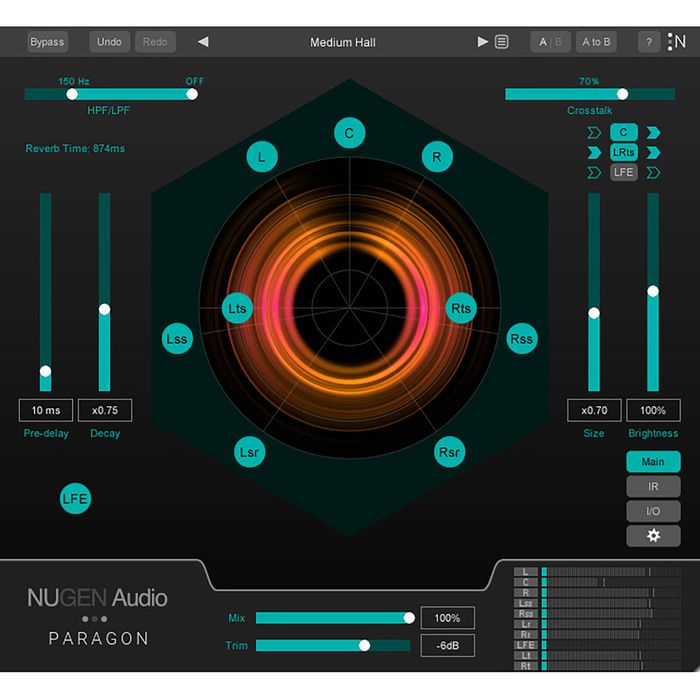Select the LFE channel node

pyautogui.click(x=76, y=498)
